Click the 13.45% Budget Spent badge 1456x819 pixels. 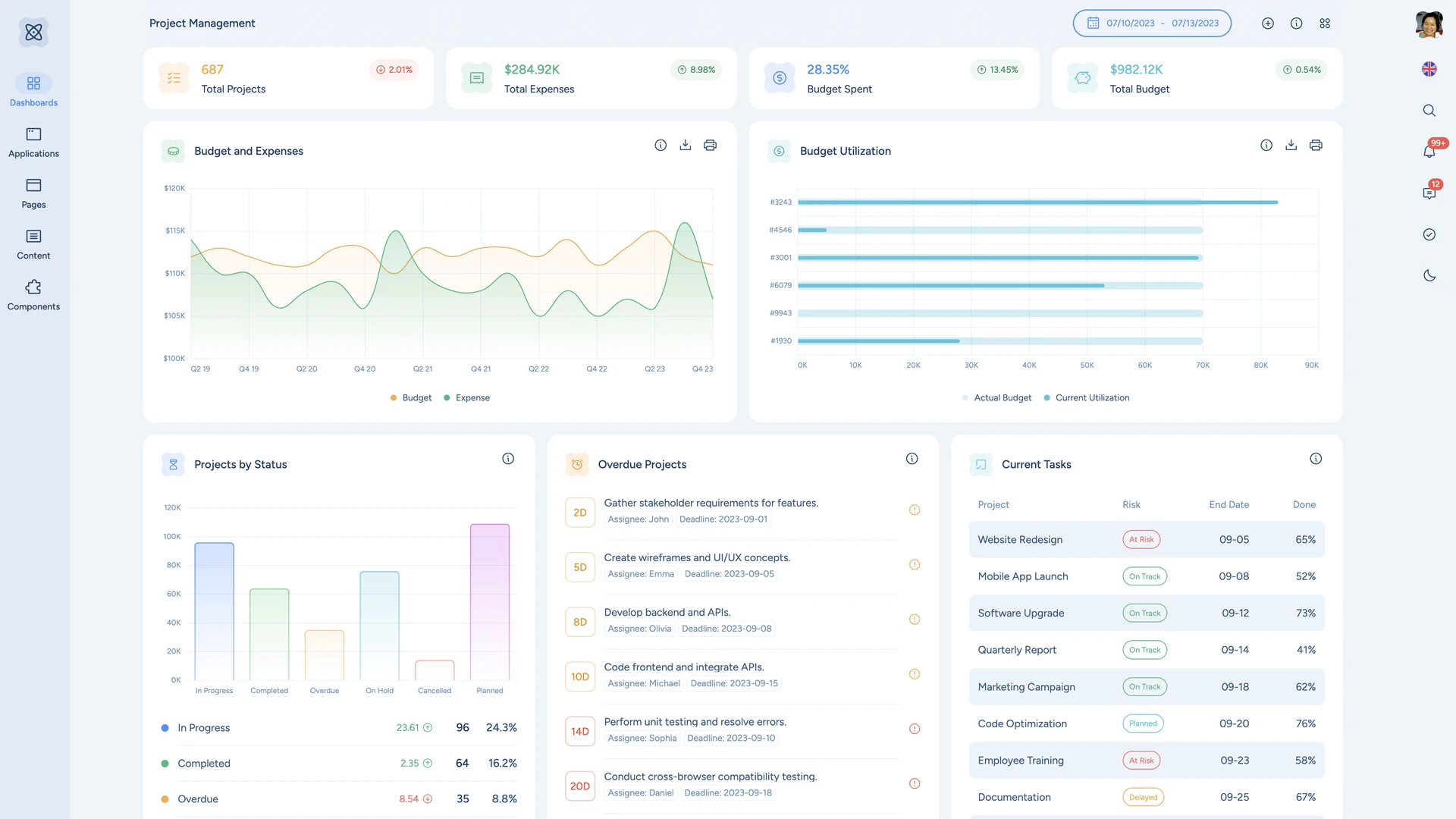tap(997, 70)
